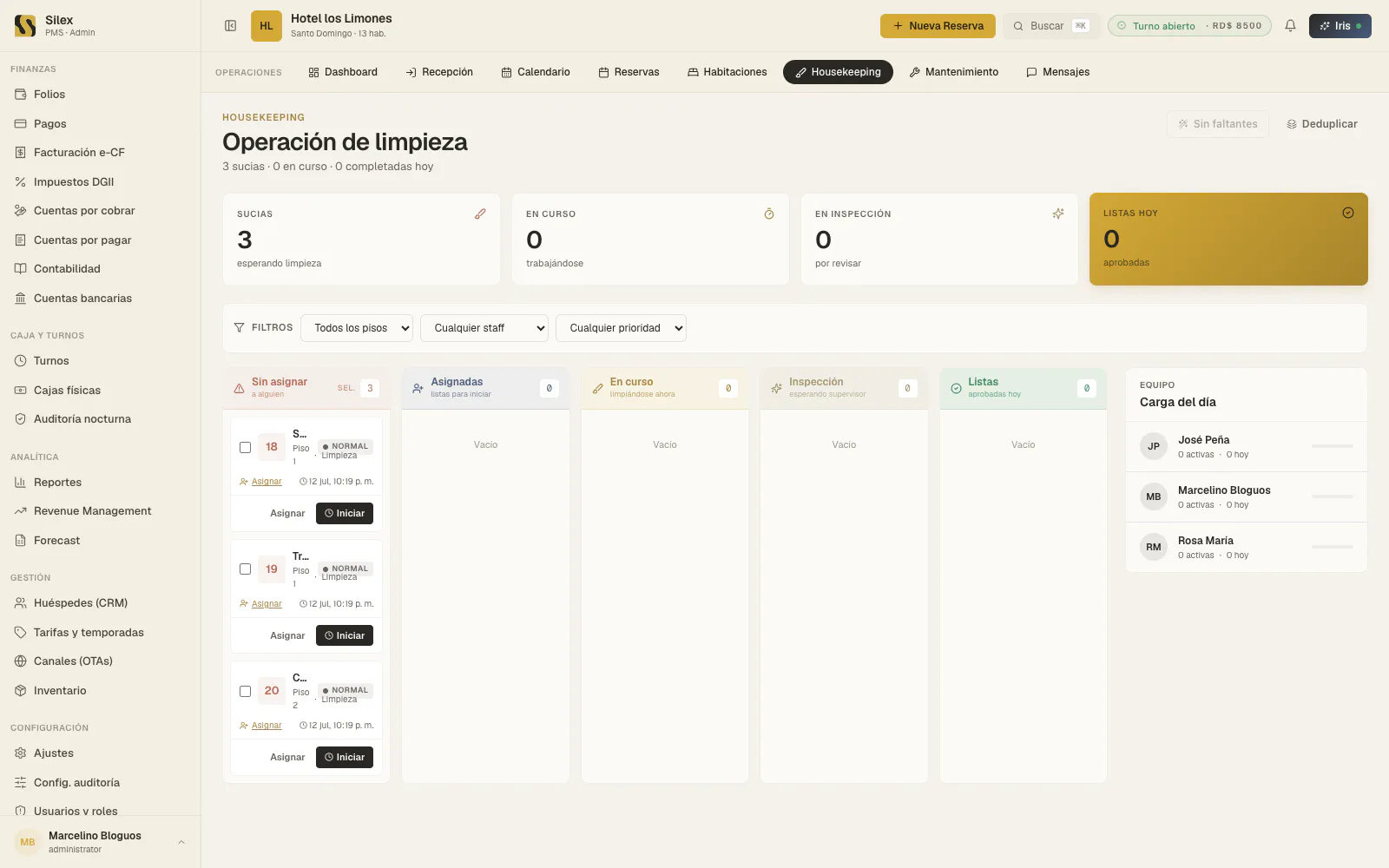Click the Impuestos DGII percent icon
The image size is (1389, 868).
click(x=20, y=182)
